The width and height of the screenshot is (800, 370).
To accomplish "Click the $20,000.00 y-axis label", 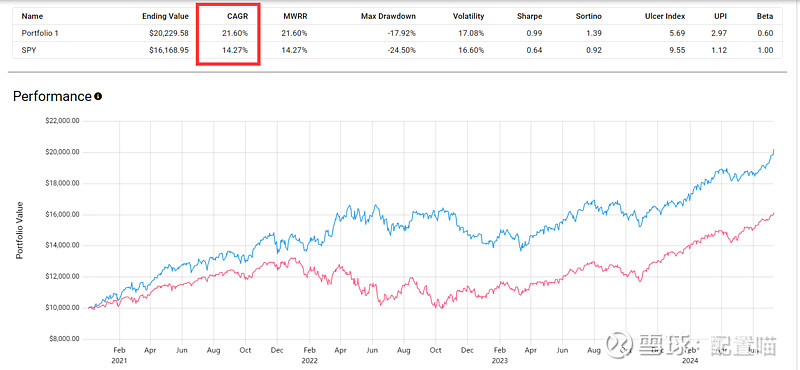I will pos(63,152).
